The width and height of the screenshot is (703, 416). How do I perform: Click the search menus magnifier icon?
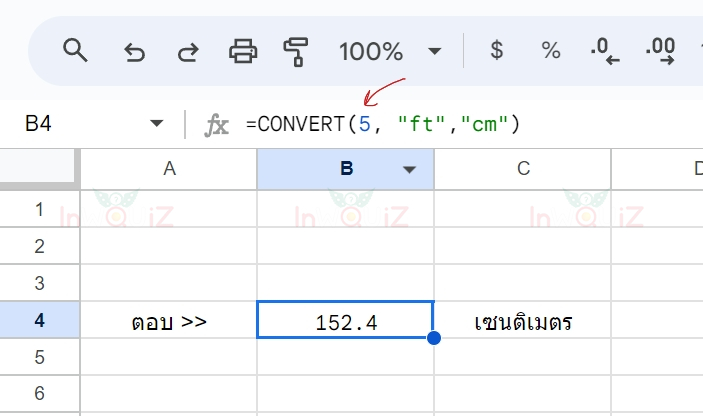(76, 50)
